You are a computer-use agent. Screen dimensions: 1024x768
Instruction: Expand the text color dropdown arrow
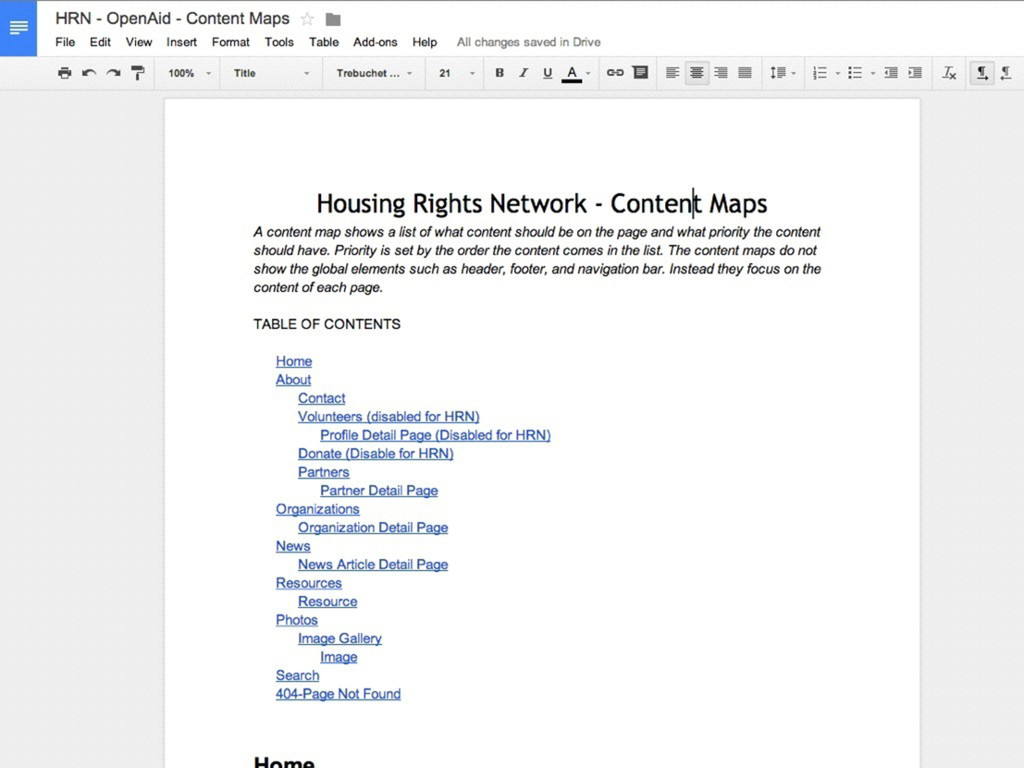click(588, 73)
